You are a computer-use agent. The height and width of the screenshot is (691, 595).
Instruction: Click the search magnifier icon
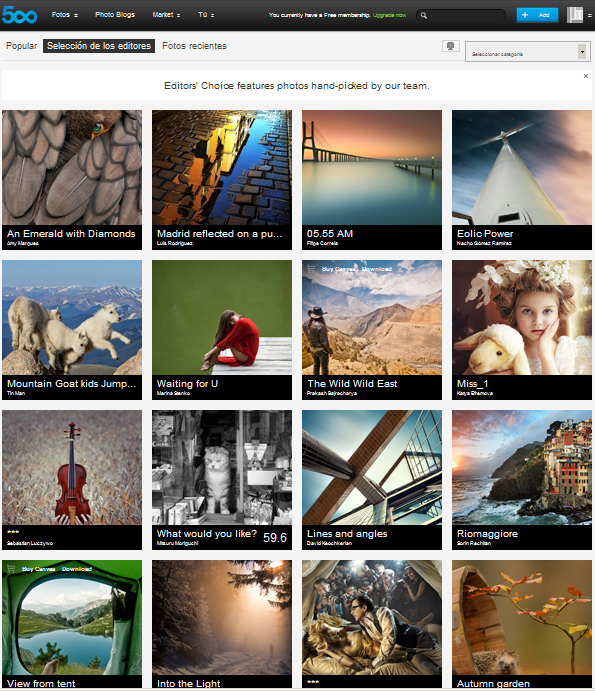coord(424,15)
